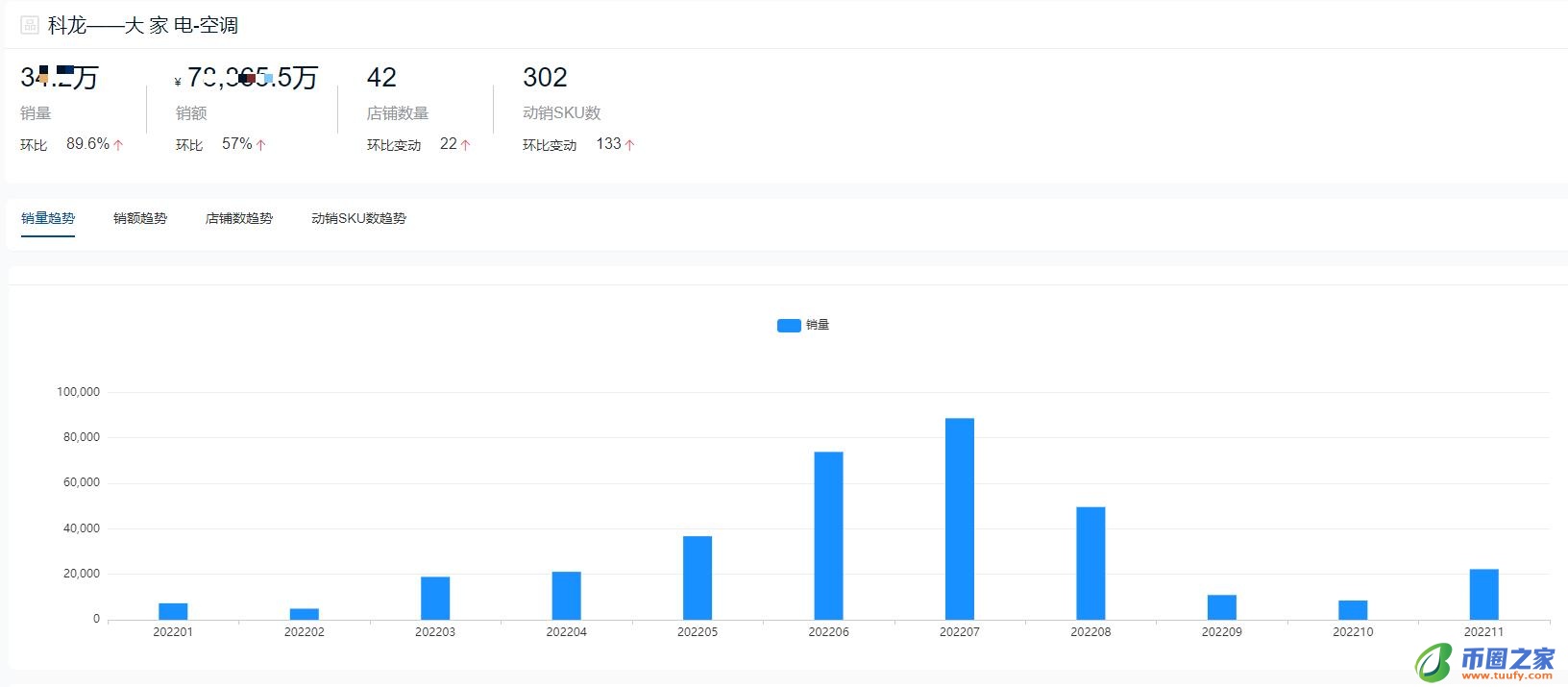Click the 销量 metric label

coord(36,113)
